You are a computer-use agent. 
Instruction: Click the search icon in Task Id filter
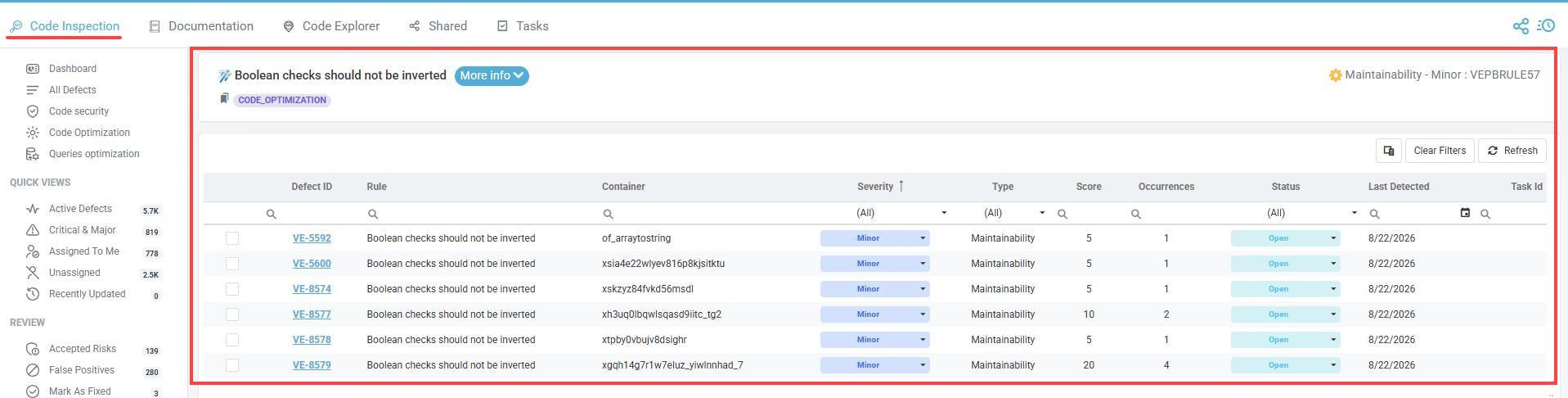point(1485,214)
